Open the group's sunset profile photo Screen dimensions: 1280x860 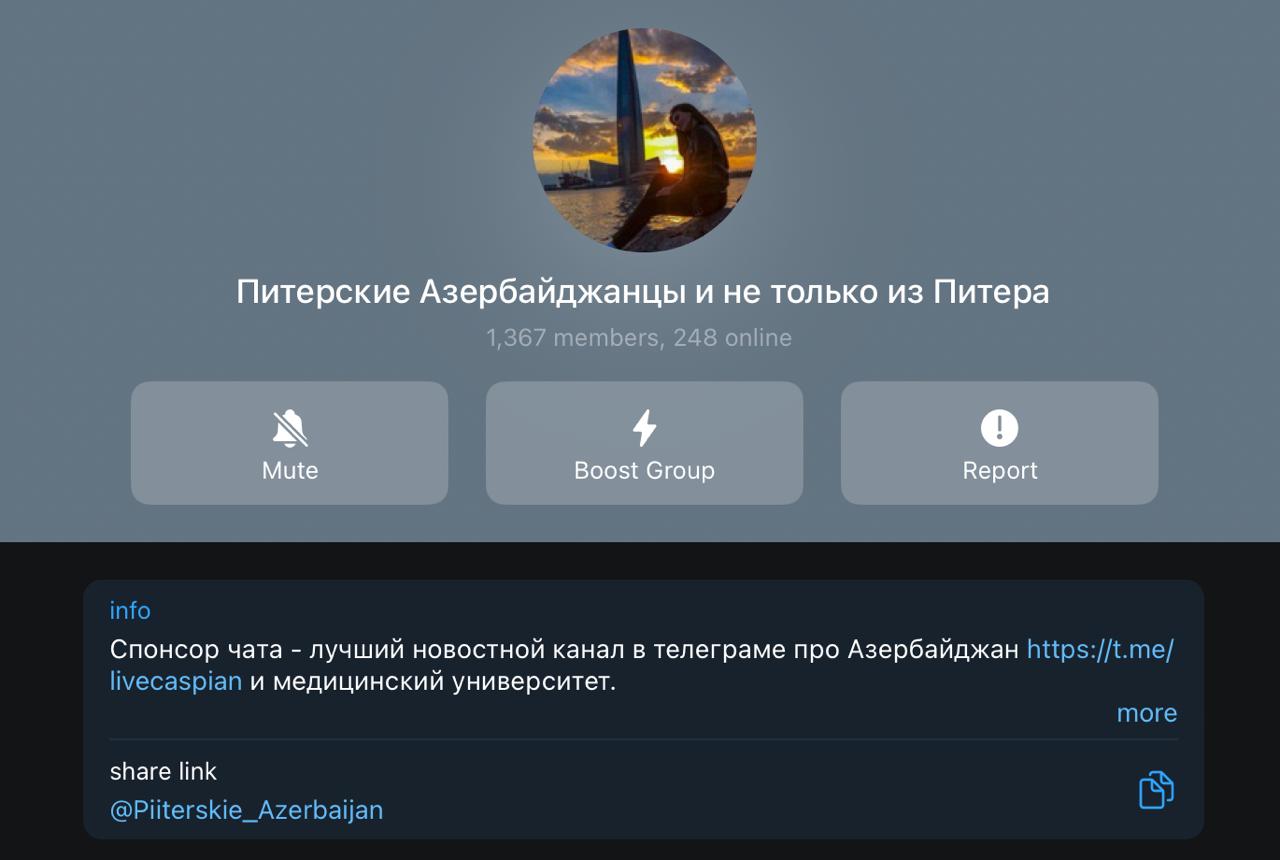point(645,139)
